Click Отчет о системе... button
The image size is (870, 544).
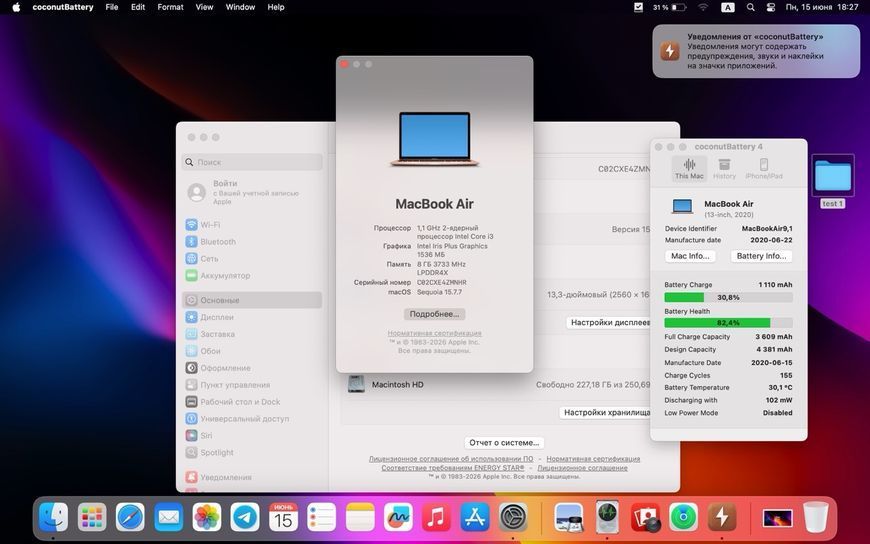point(504,442)
